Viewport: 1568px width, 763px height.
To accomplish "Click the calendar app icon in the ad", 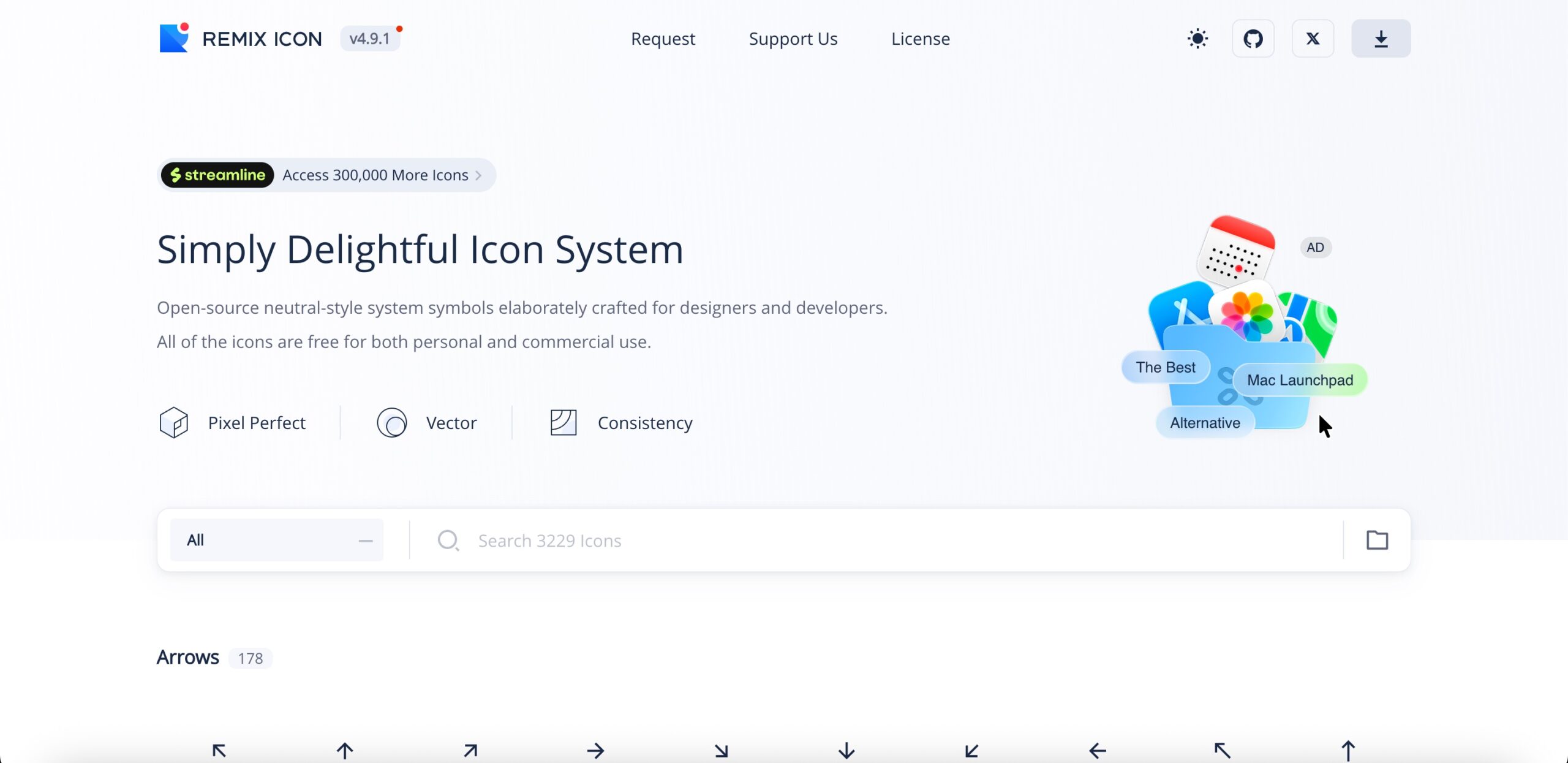I will [1237, 251].
